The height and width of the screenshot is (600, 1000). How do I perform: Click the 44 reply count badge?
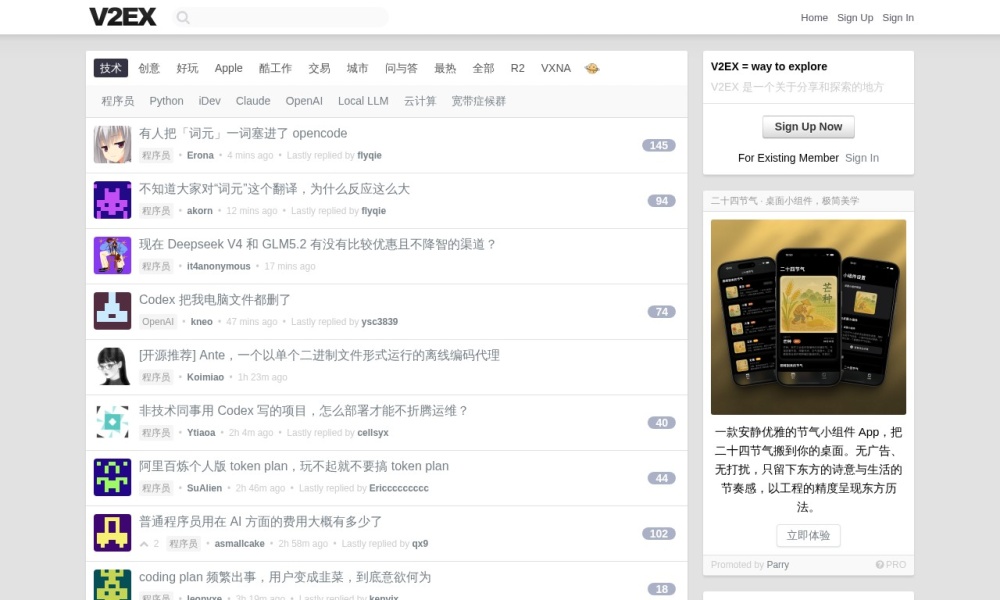click(x=661, y=478)
